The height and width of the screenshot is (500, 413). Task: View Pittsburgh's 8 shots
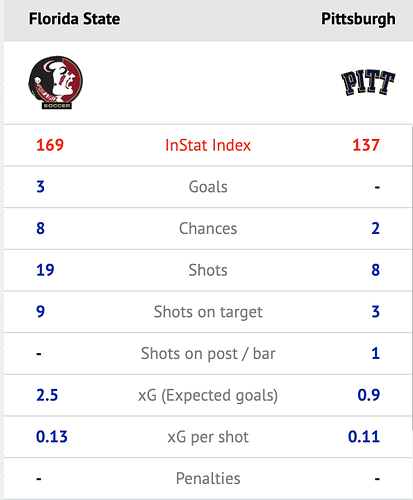(x=376, y=270)
